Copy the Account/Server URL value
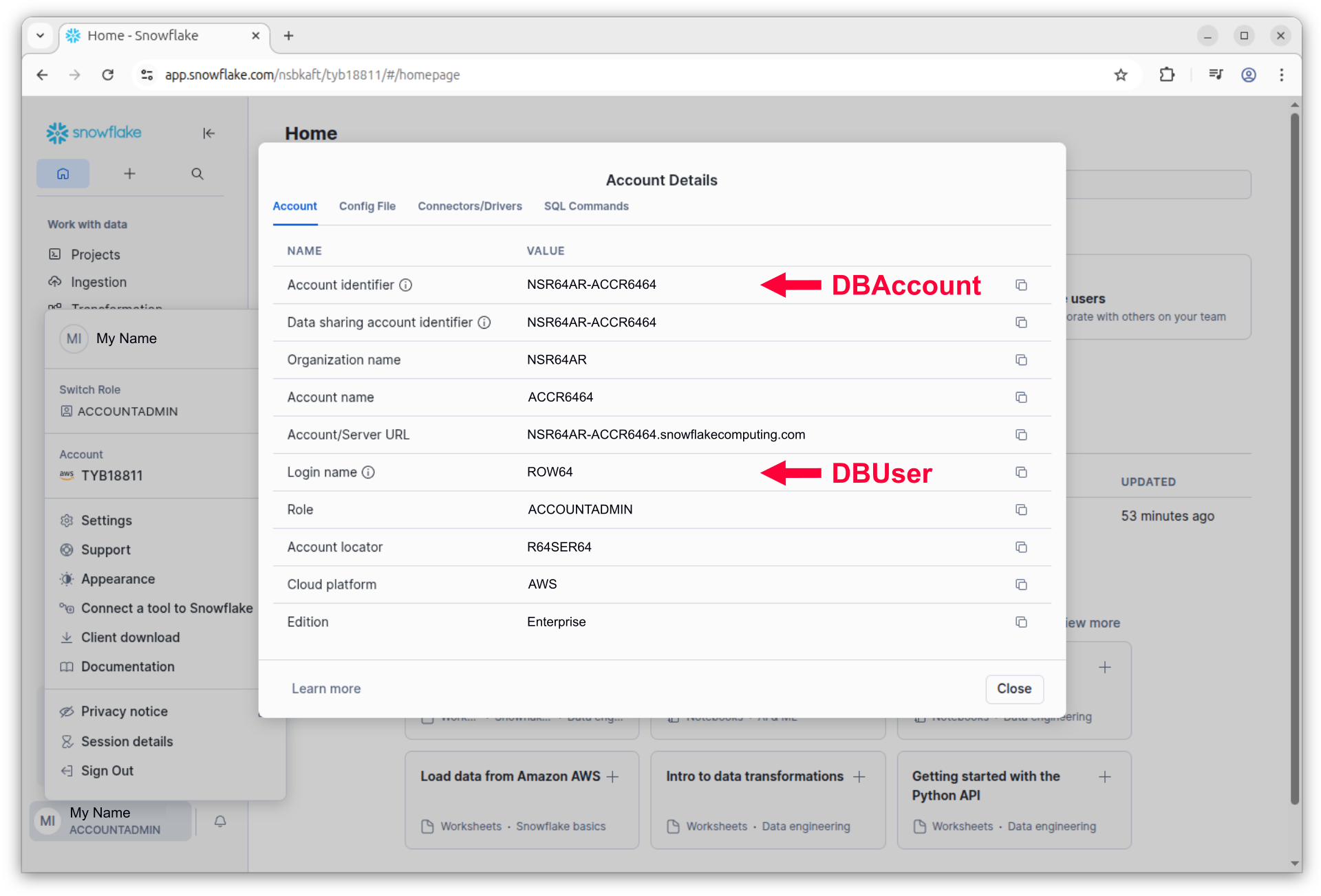Viewport: 1321px width, 896px height. click(1021, 435)
